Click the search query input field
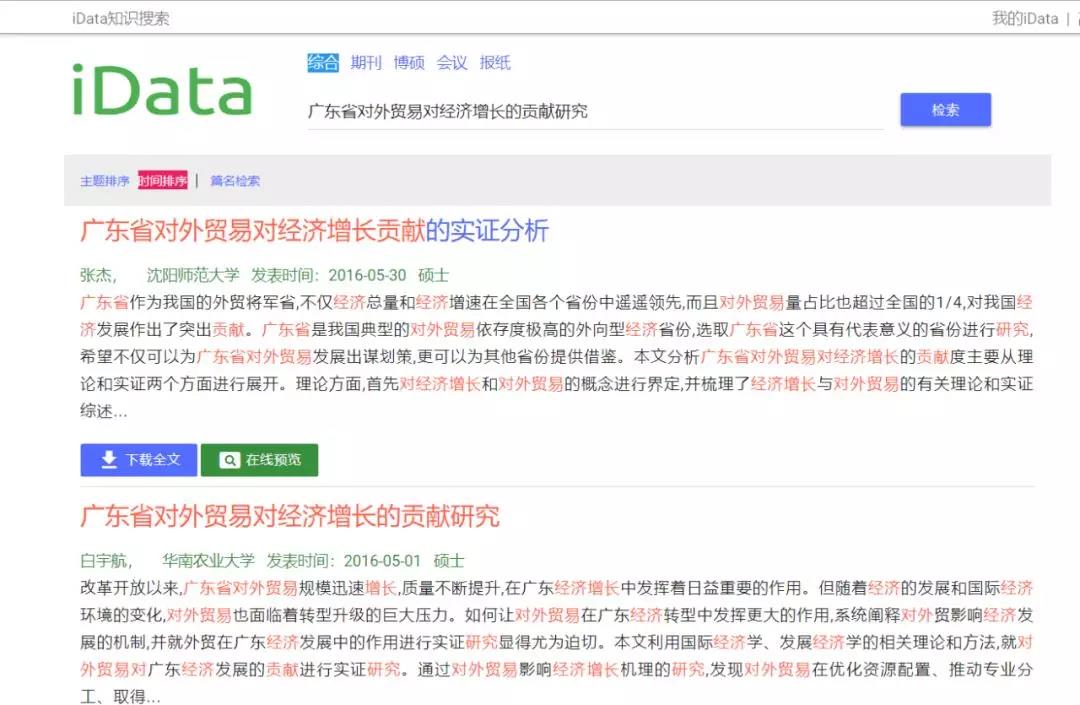The image size is (1080, 705). click(594, 111)
